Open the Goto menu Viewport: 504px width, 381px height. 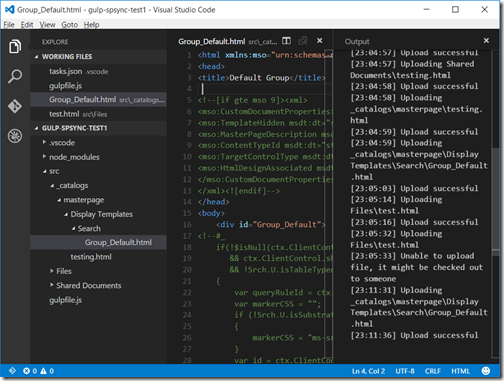[69, 25]
